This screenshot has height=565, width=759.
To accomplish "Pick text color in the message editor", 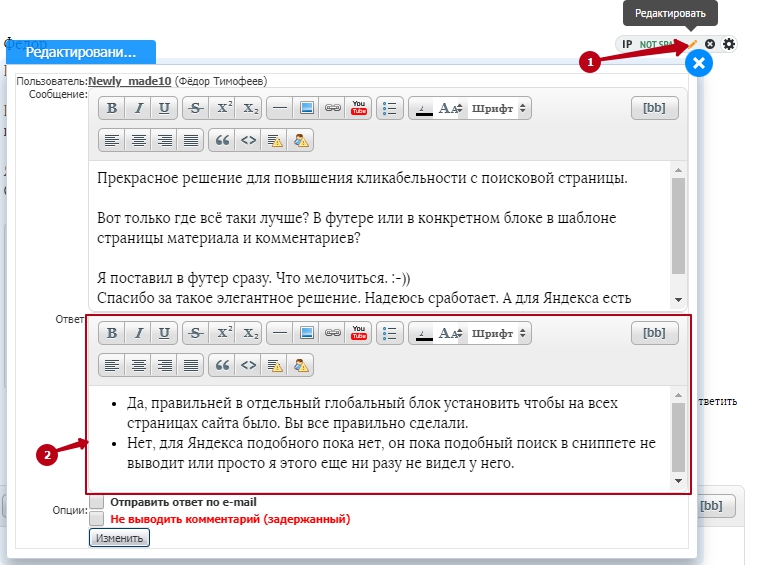I will pos(424,109).
